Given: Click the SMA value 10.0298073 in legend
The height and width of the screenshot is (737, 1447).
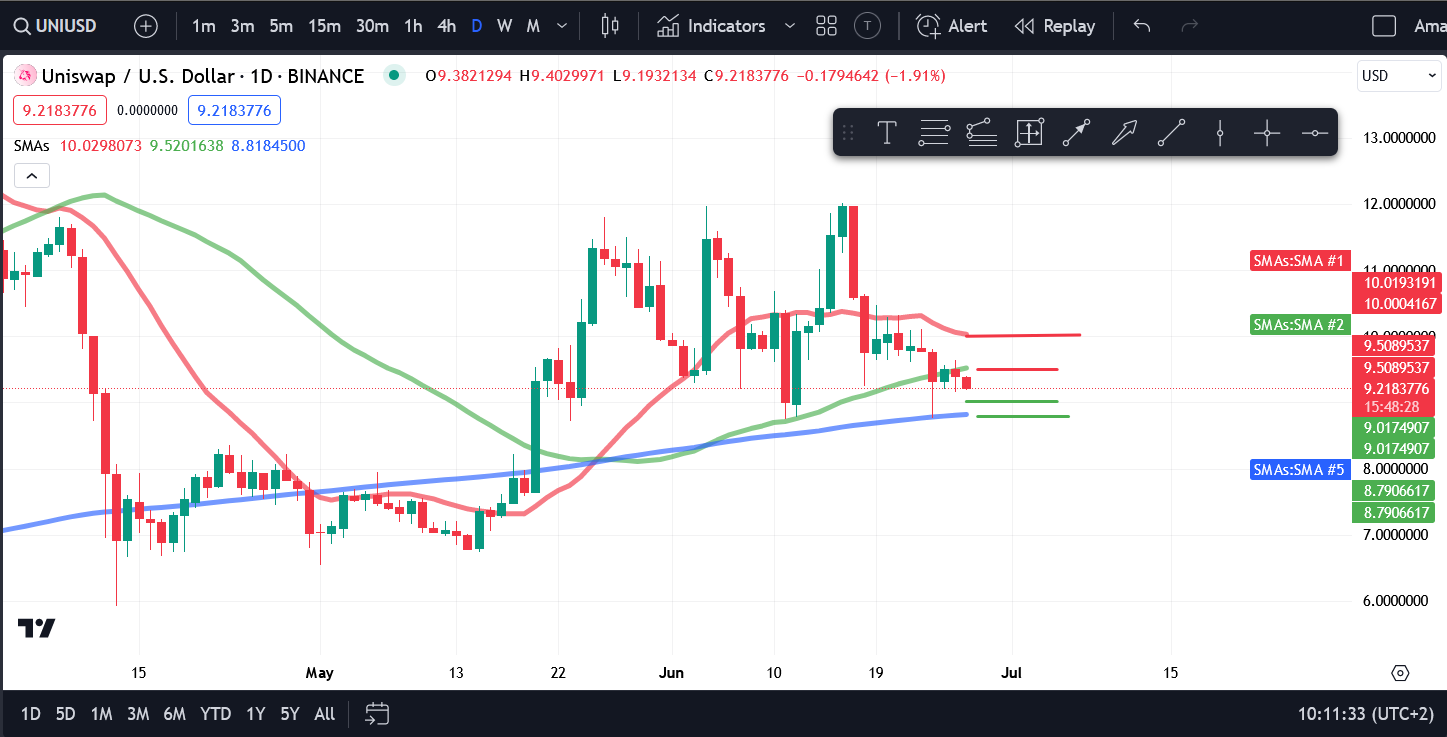Looking at the screenshot, I should coord(101,146).
